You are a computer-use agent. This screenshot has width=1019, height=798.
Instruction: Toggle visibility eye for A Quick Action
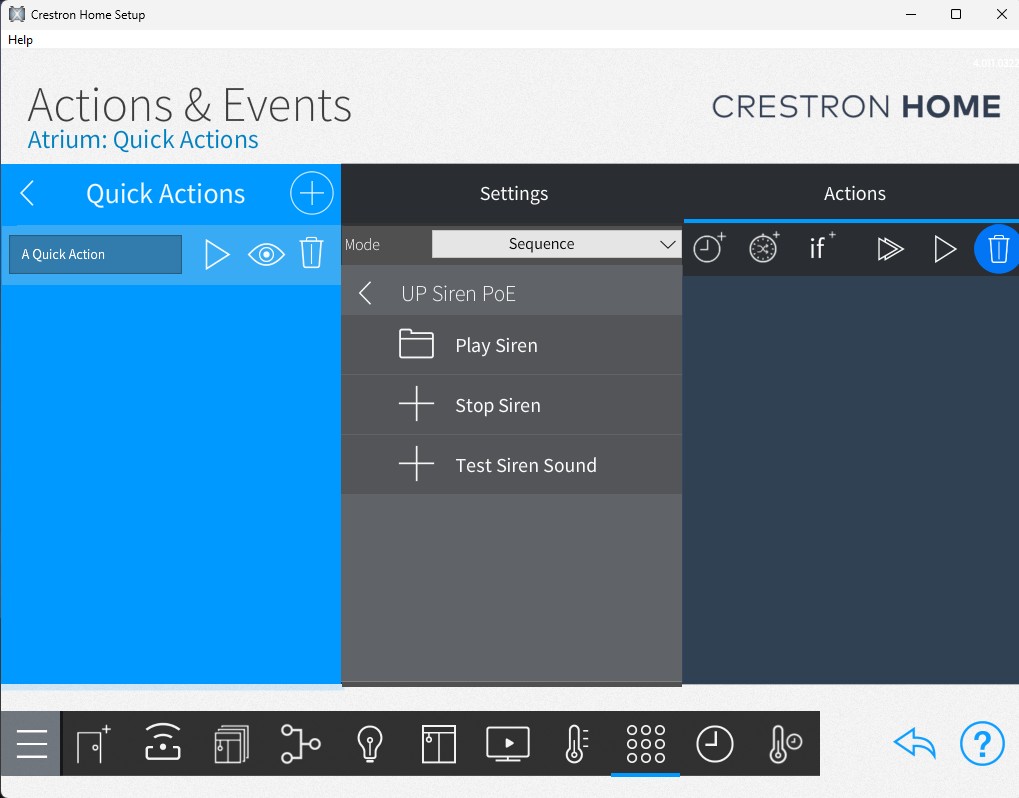pos(266,254)
